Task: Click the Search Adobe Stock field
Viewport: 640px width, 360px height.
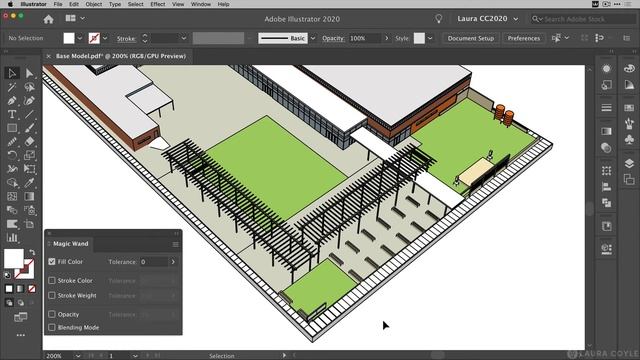Action: click(x=583, y=19)
